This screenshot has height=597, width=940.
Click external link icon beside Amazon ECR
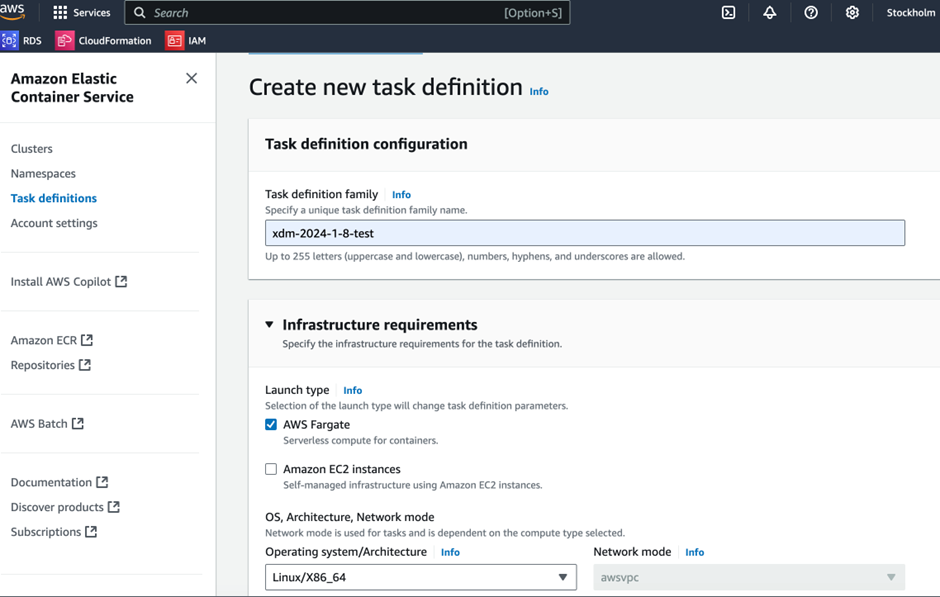point(87,340)
